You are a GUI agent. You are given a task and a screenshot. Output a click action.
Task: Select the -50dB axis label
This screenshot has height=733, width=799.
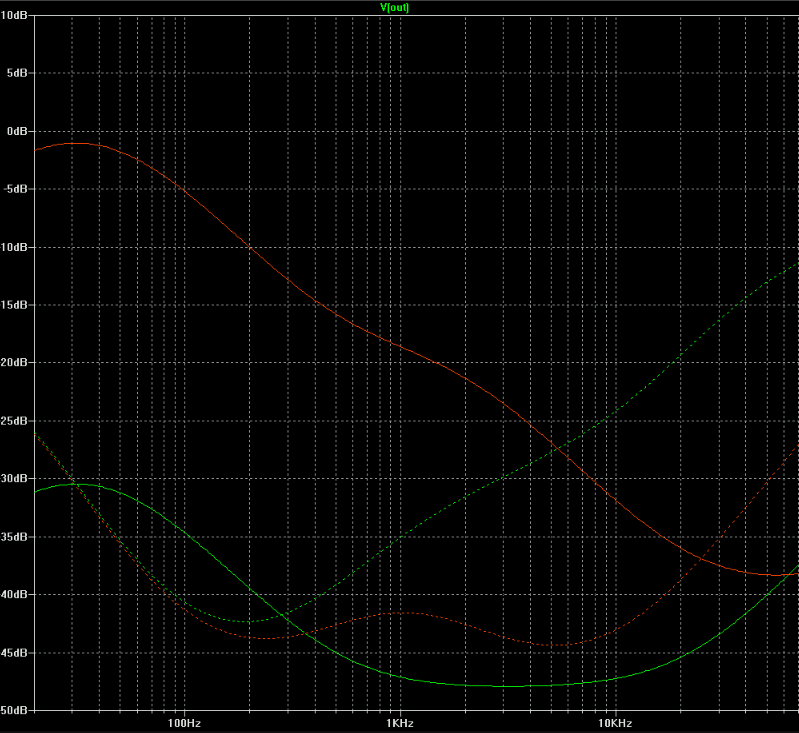[14, 710]
